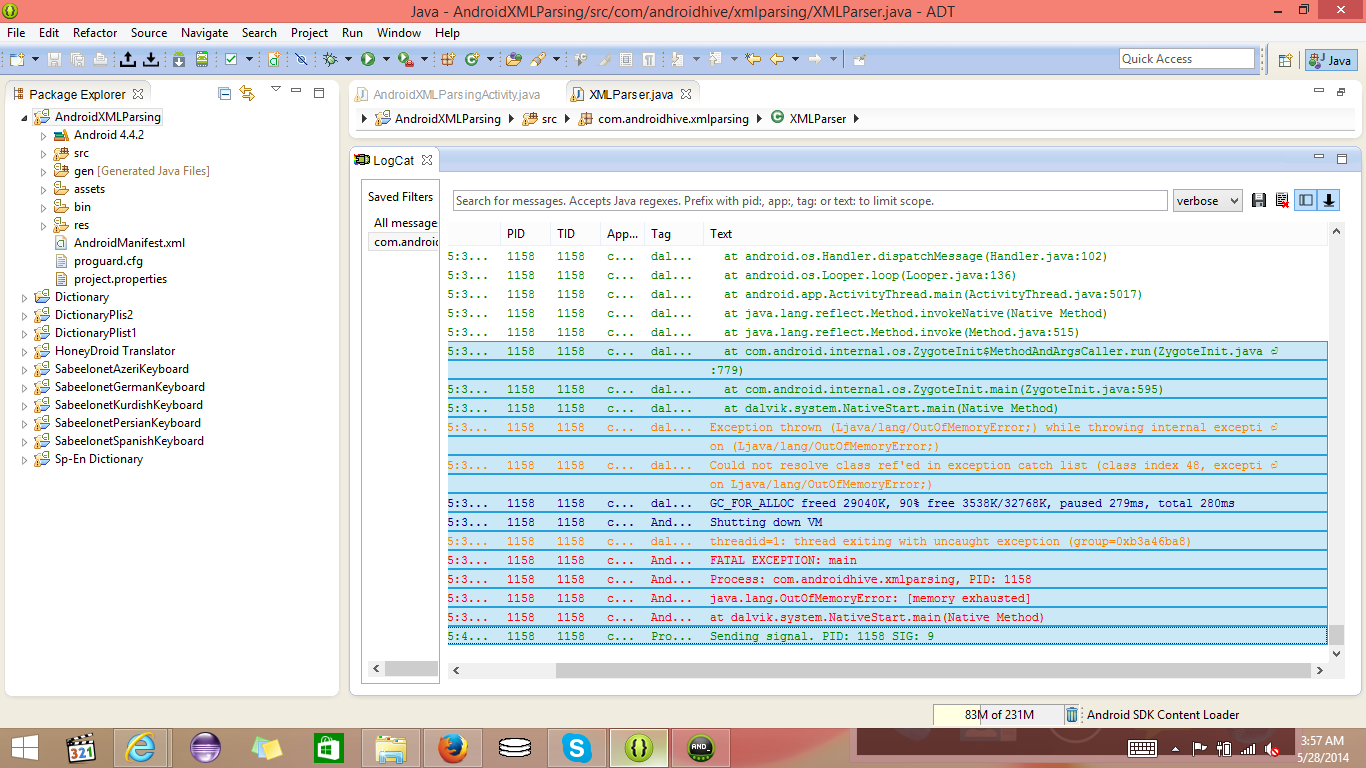Run the garbage collector trash icon
1366x768 pixels.
pyautogui.click(x=1072, y=714)
